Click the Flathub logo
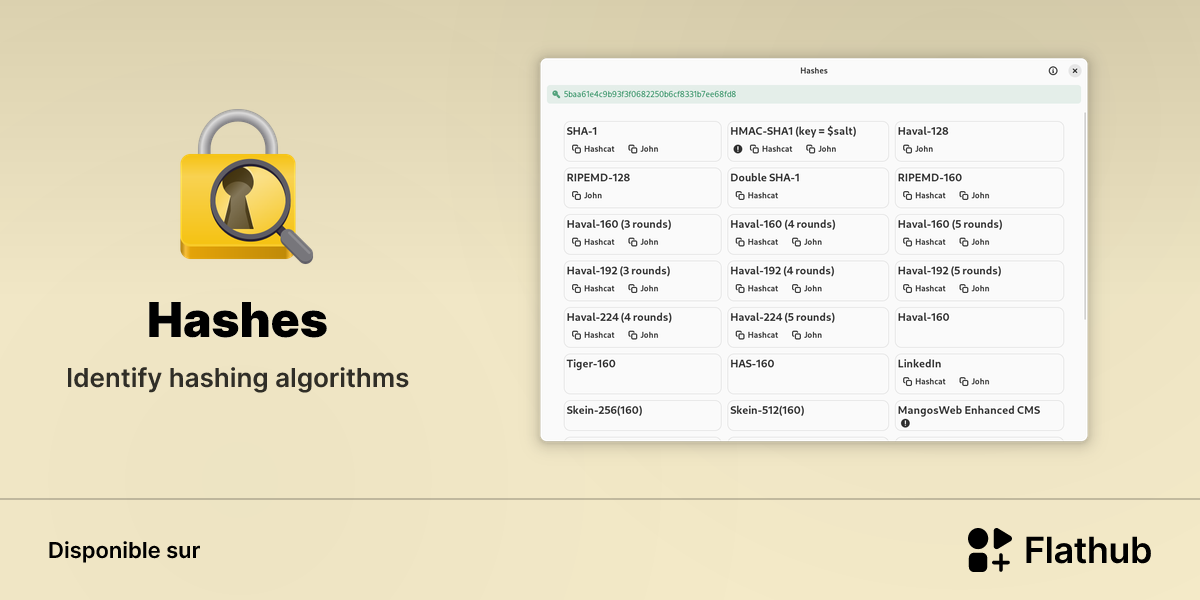 click(x=1059, y=550)
